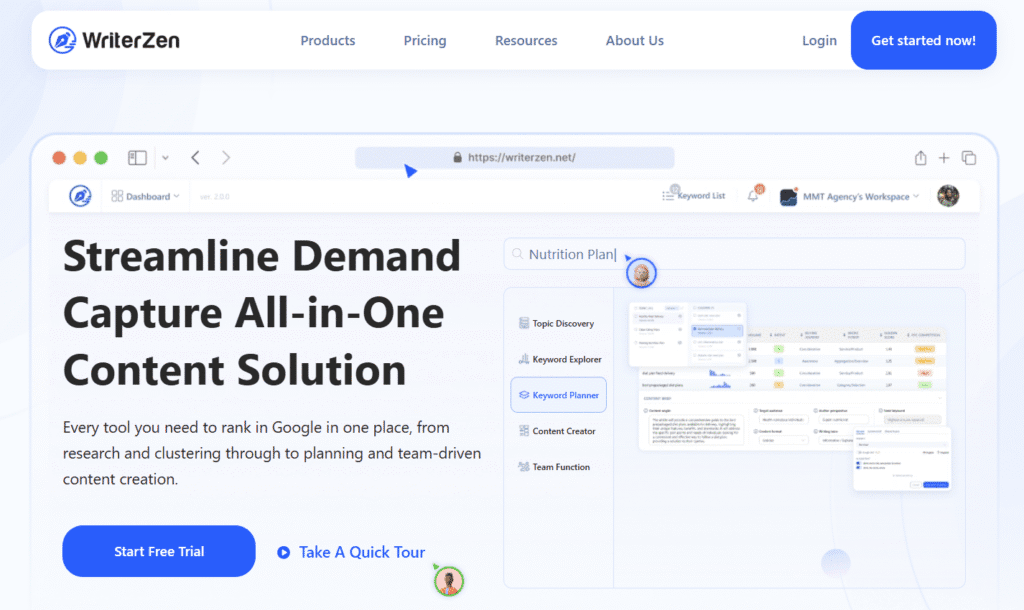
Task: Open the Pricing menu
Action: click(x=425, y=40)
